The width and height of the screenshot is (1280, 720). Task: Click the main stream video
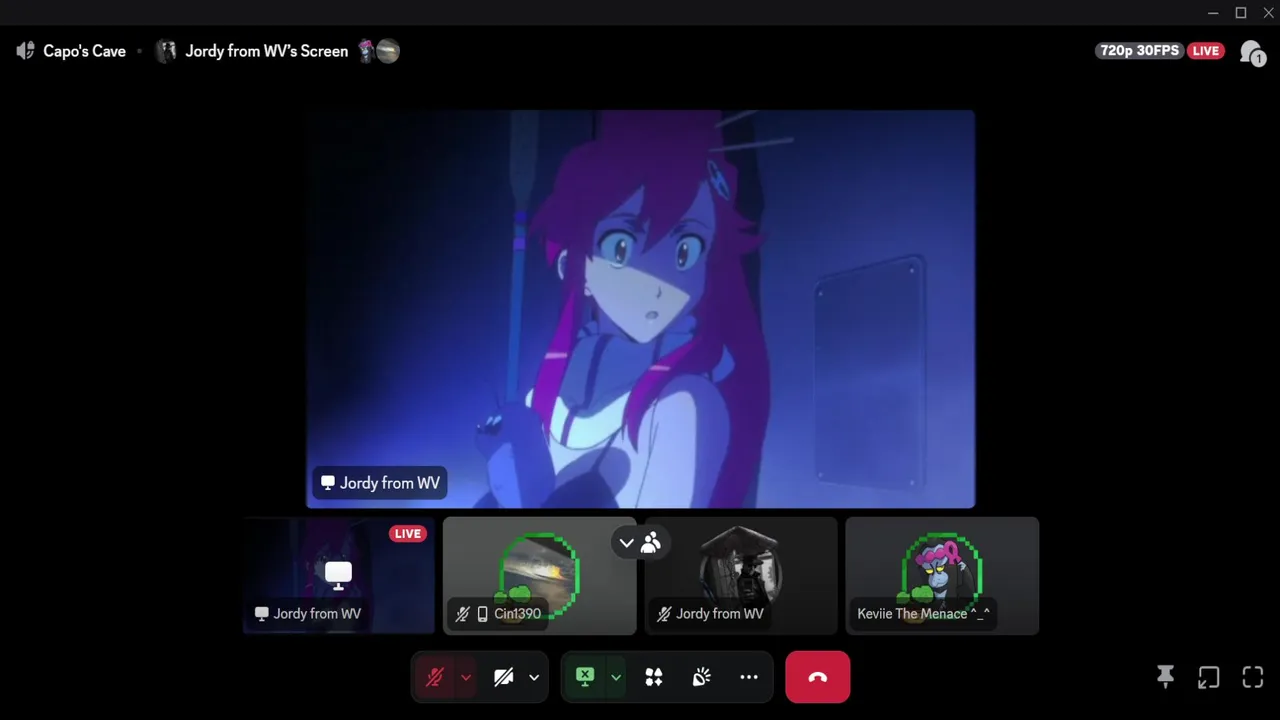640,309
